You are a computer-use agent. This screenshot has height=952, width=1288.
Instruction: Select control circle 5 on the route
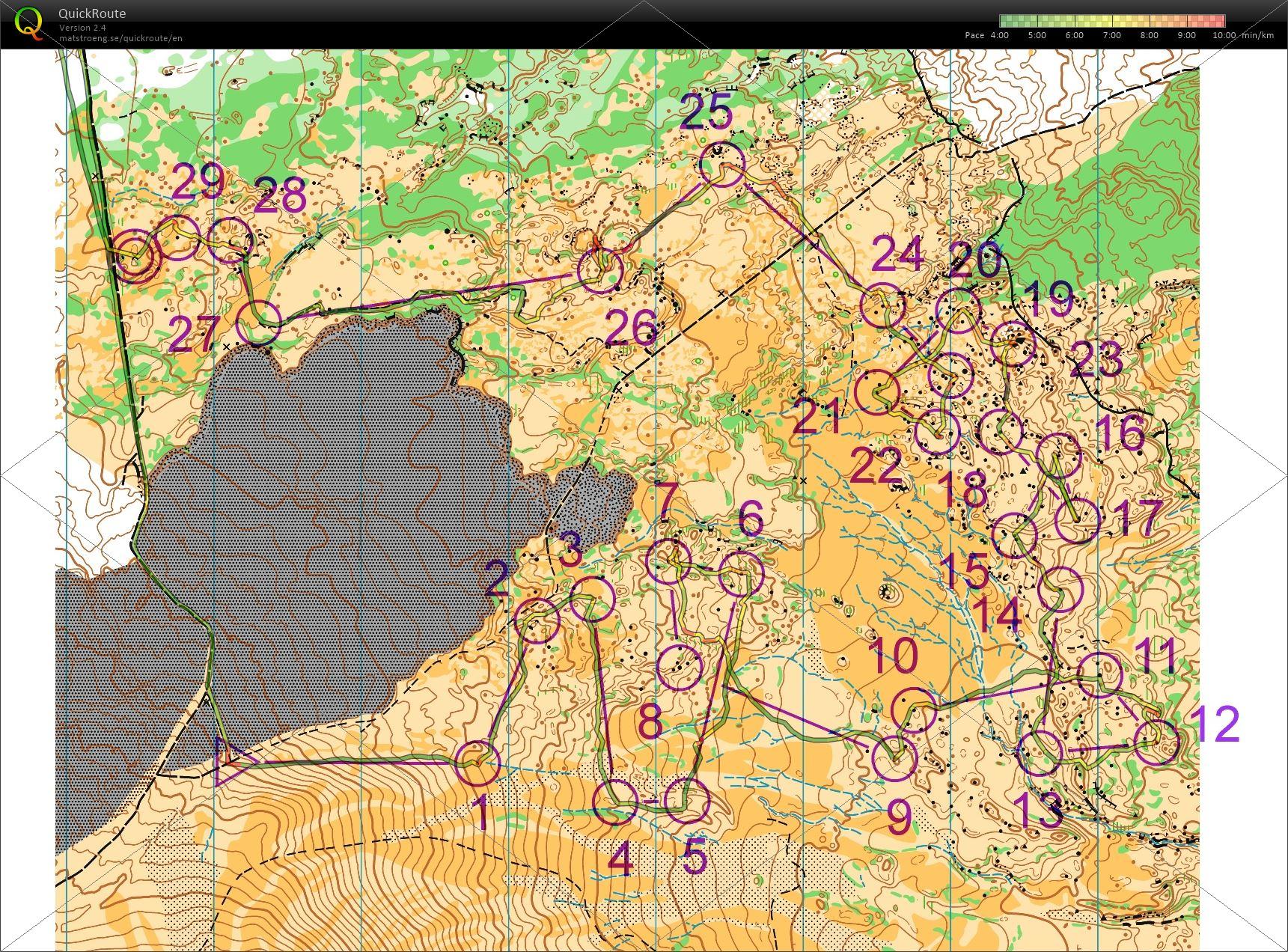687,801
